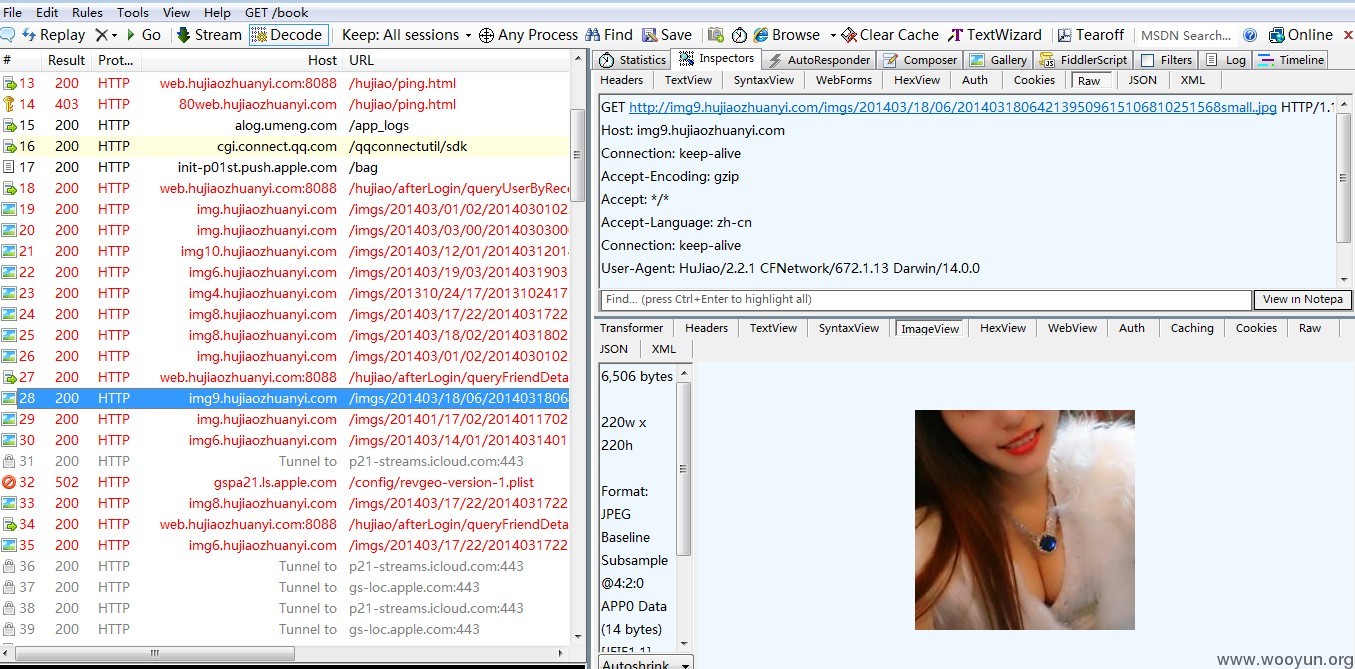This screenshot has height=669, width=1355.
Task: Expand the Autoshrink dropdown
Action: pos(644,663)
